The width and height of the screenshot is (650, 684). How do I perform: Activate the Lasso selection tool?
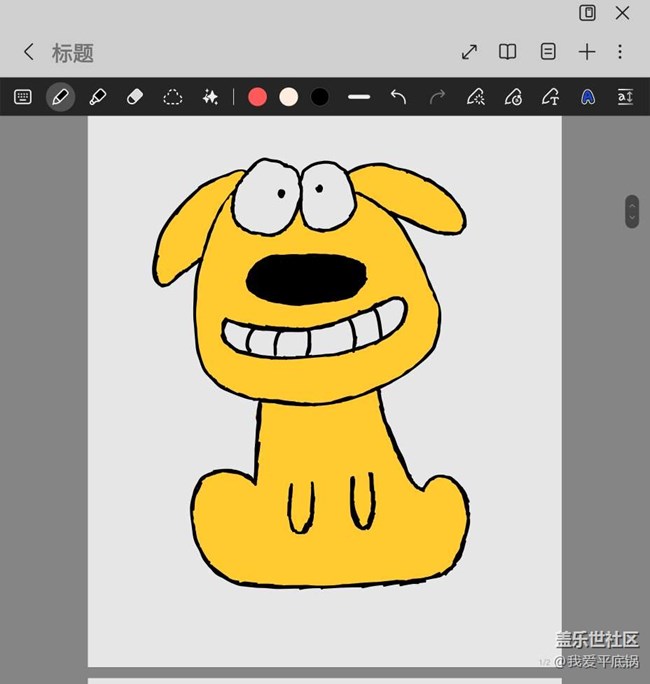pyautogui.click(x=173, y=97)
